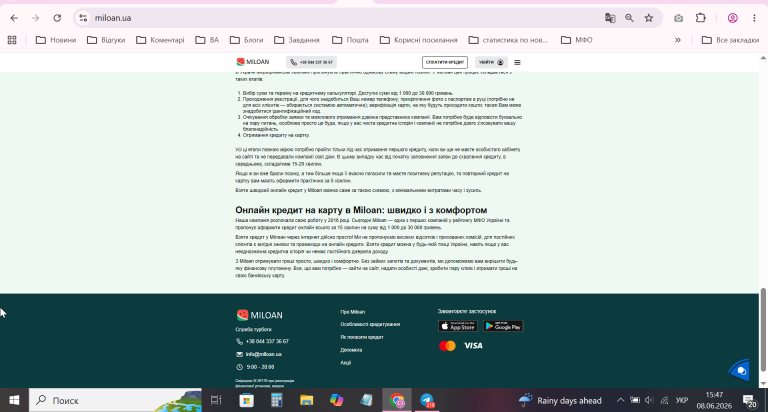This screenshot has width=768, height=412.
Task: Click footer phone number +38 044 337 36 67
Action: 267,341
